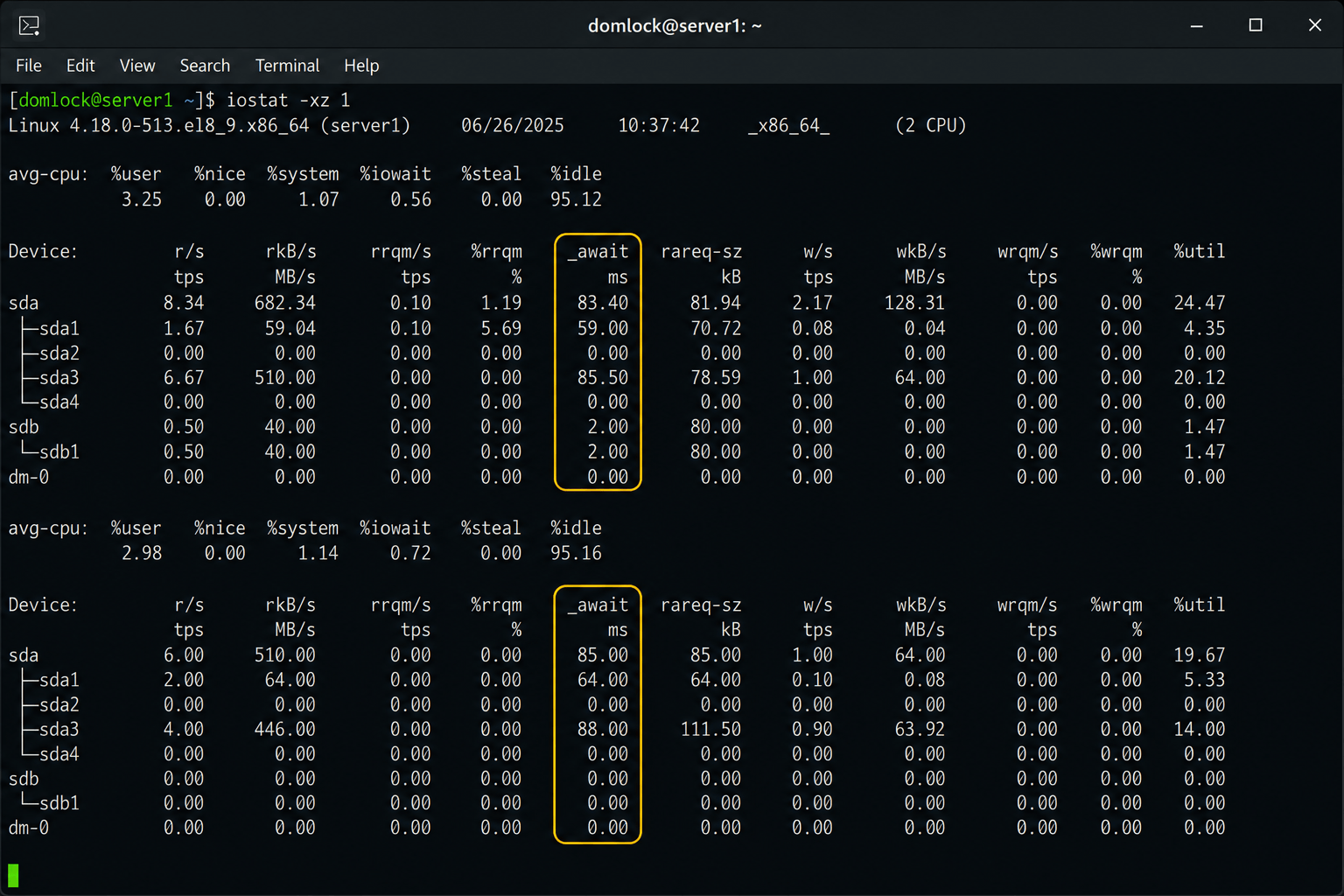The height and width of the screenshot is (896, 1344).
Task: Click rareq-sz value 111.50
Action: [x=710, y=729]
